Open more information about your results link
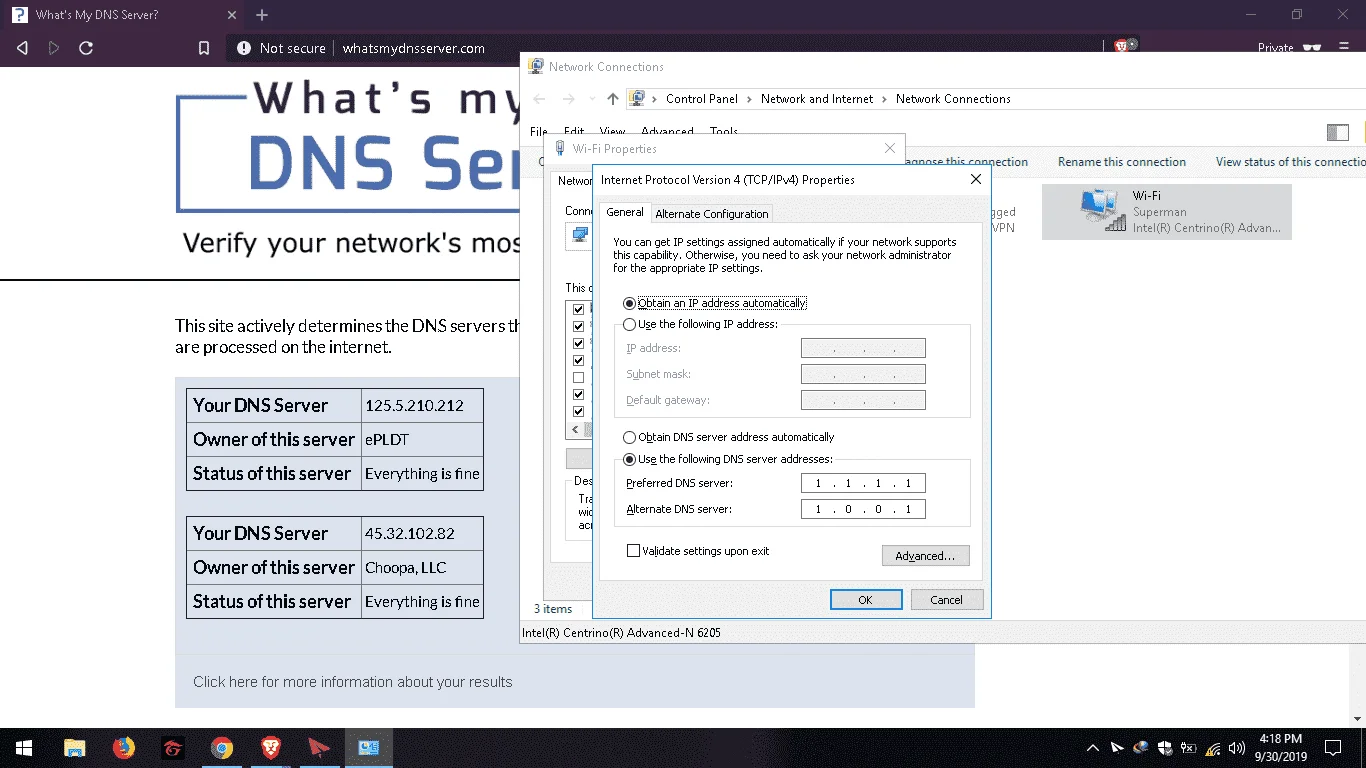 tap(353, 682)
